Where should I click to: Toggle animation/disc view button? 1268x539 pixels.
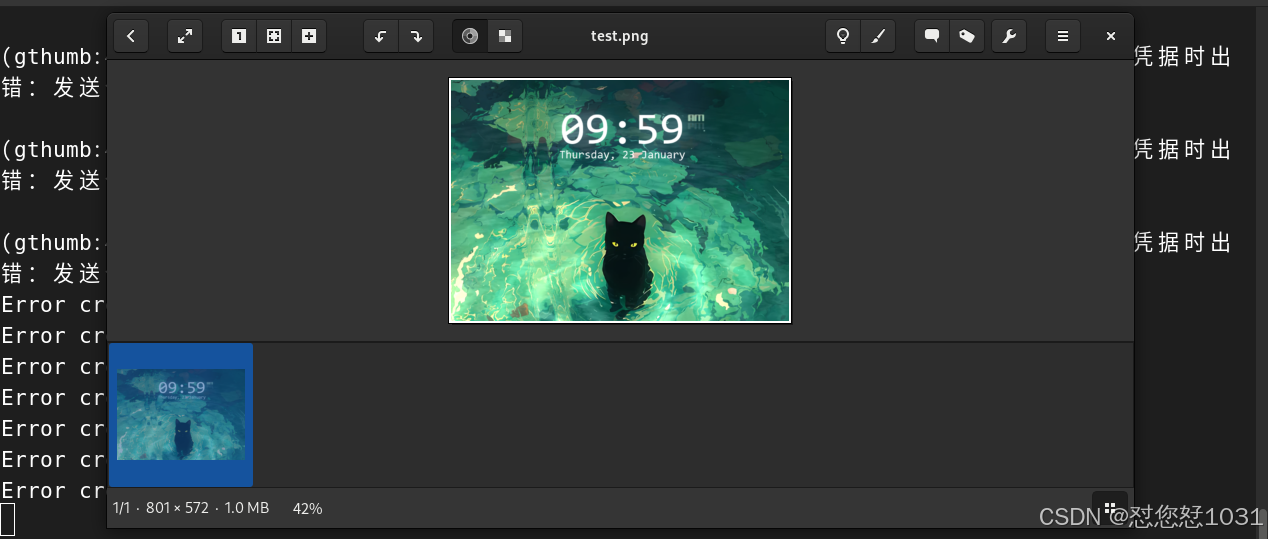point(470,36)
